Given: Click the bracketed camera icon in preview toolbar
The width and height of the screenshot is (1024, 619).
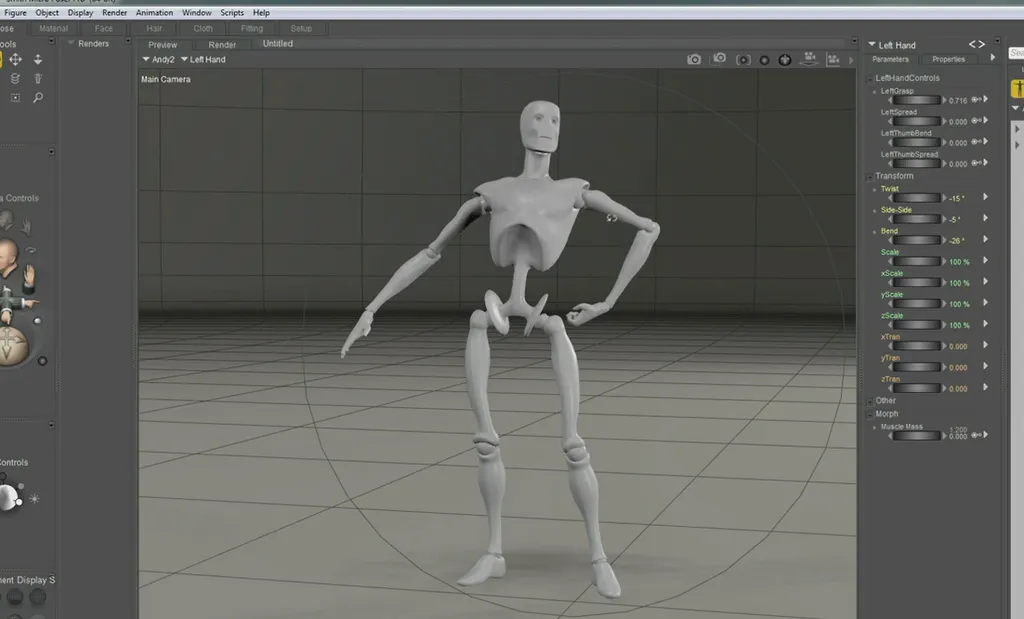Looking at the screenshot, I should click(743, 59).
